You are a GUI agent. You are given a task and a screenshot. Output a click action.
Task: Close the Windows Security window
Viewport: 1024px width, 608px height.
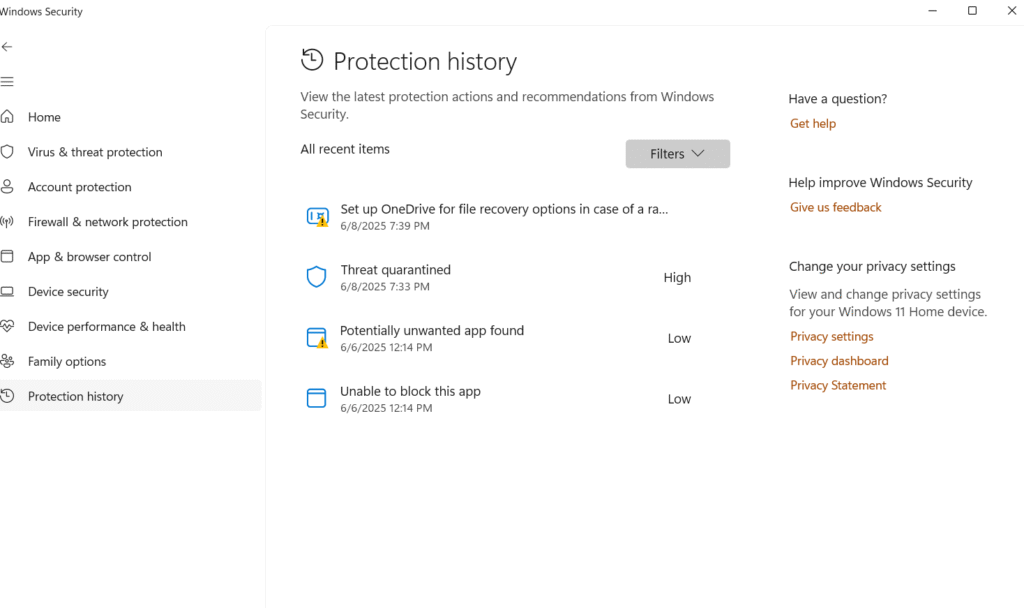tap(1011, 10)
